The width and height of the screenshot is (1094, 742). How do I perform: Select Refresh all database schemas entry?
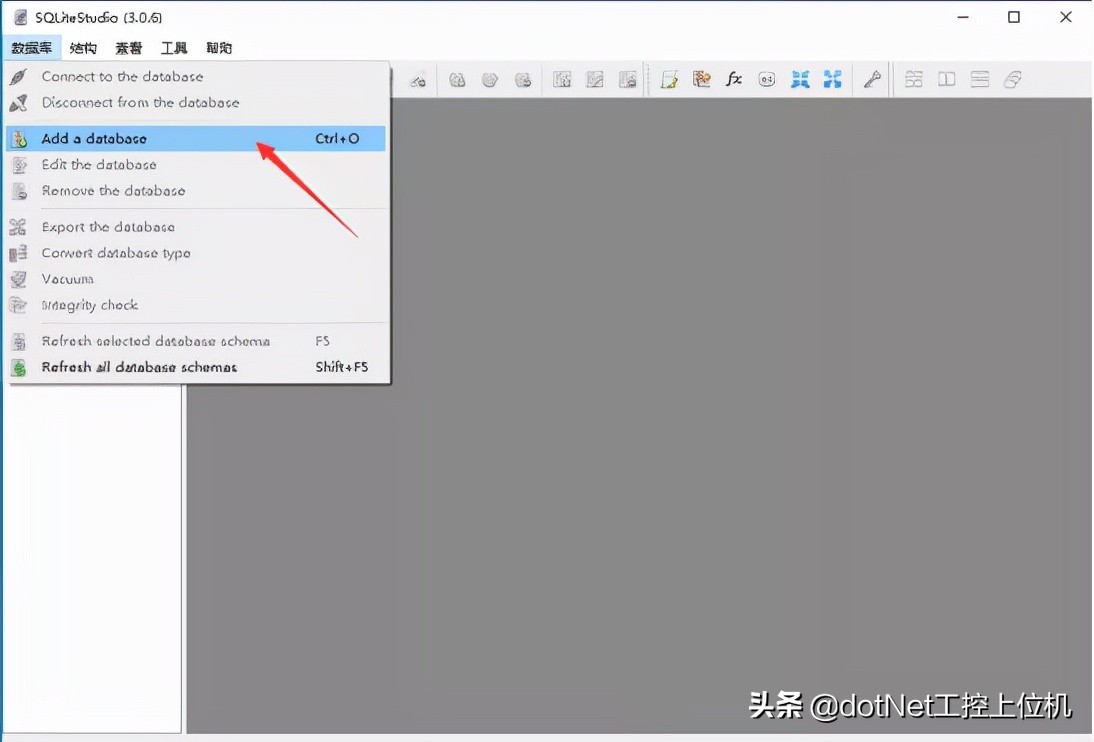click(140, 367)
